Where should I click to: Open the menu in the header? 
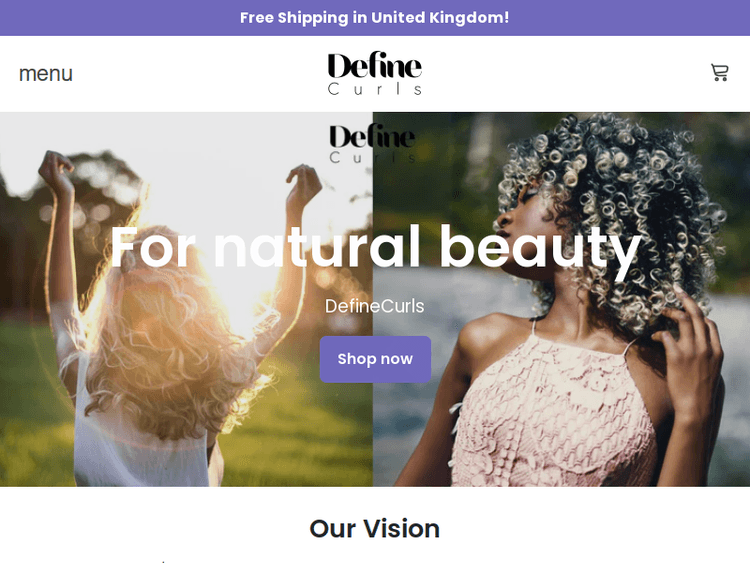[x=46, y=74]
